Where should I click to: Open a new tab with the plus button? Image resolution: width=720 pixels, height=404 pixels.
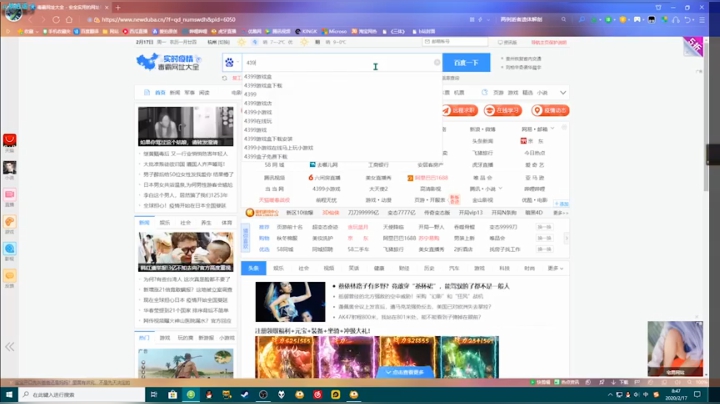coord(118,7)
